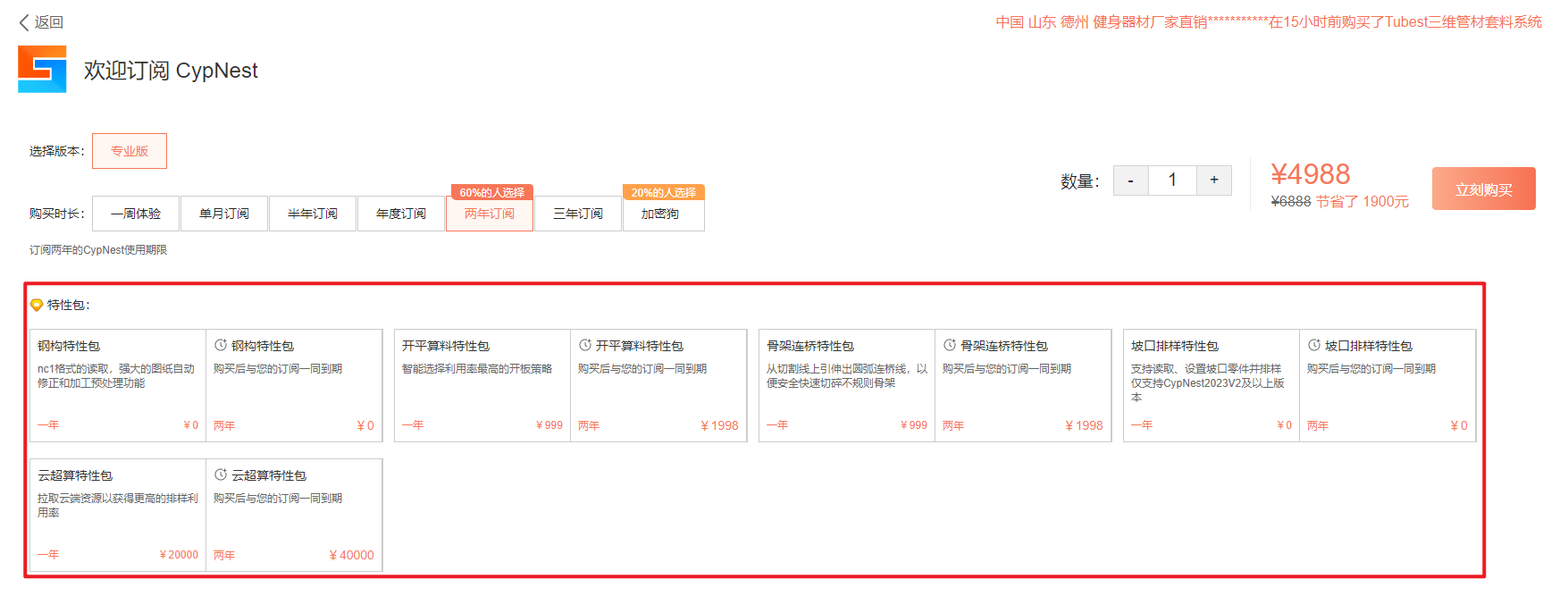The height and width of the screenshot is (596, 1568).
Task: Select the one-year 坡口排样特性包 card
Action: coord(1212,385)
